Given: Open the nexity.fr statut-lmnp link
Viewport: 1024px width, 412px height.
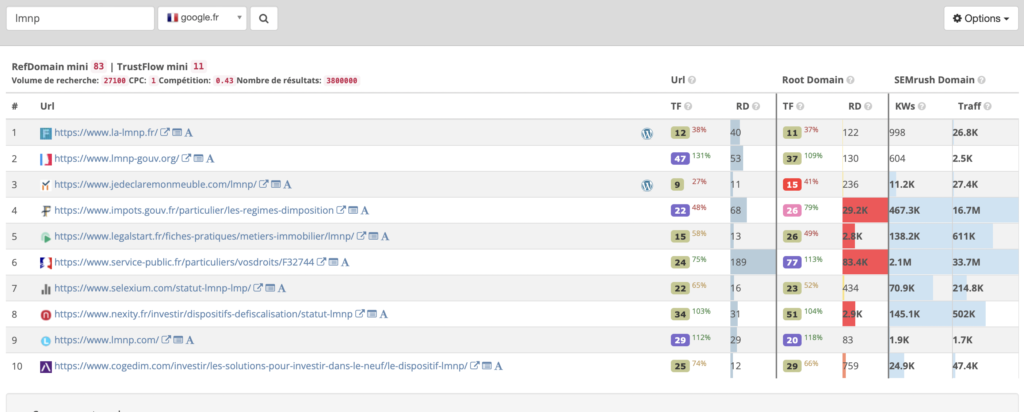Looking at the screenshot, I should coord(203,314).
